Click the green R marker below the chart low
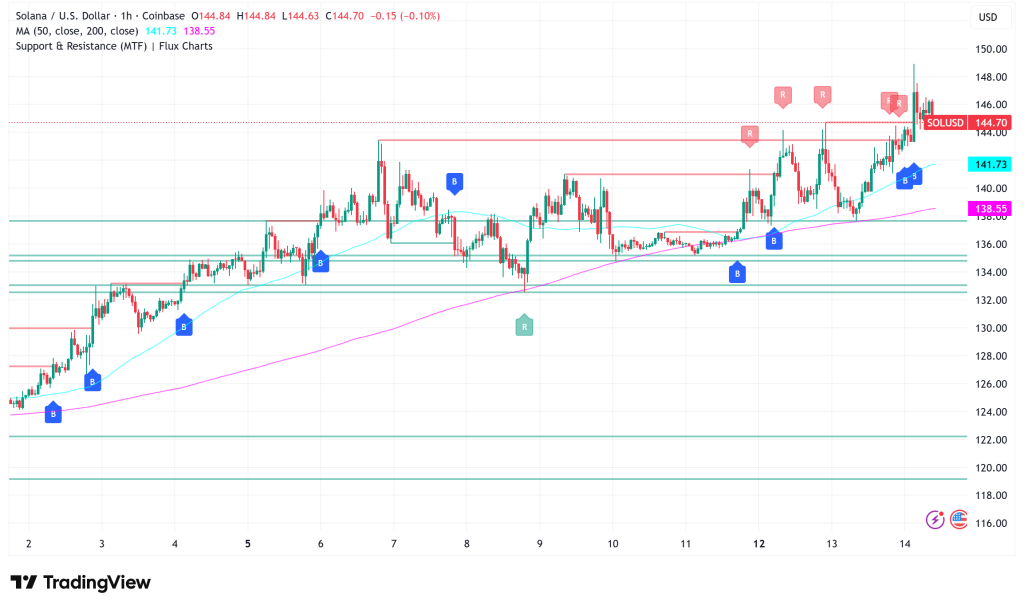 point(524,325)
